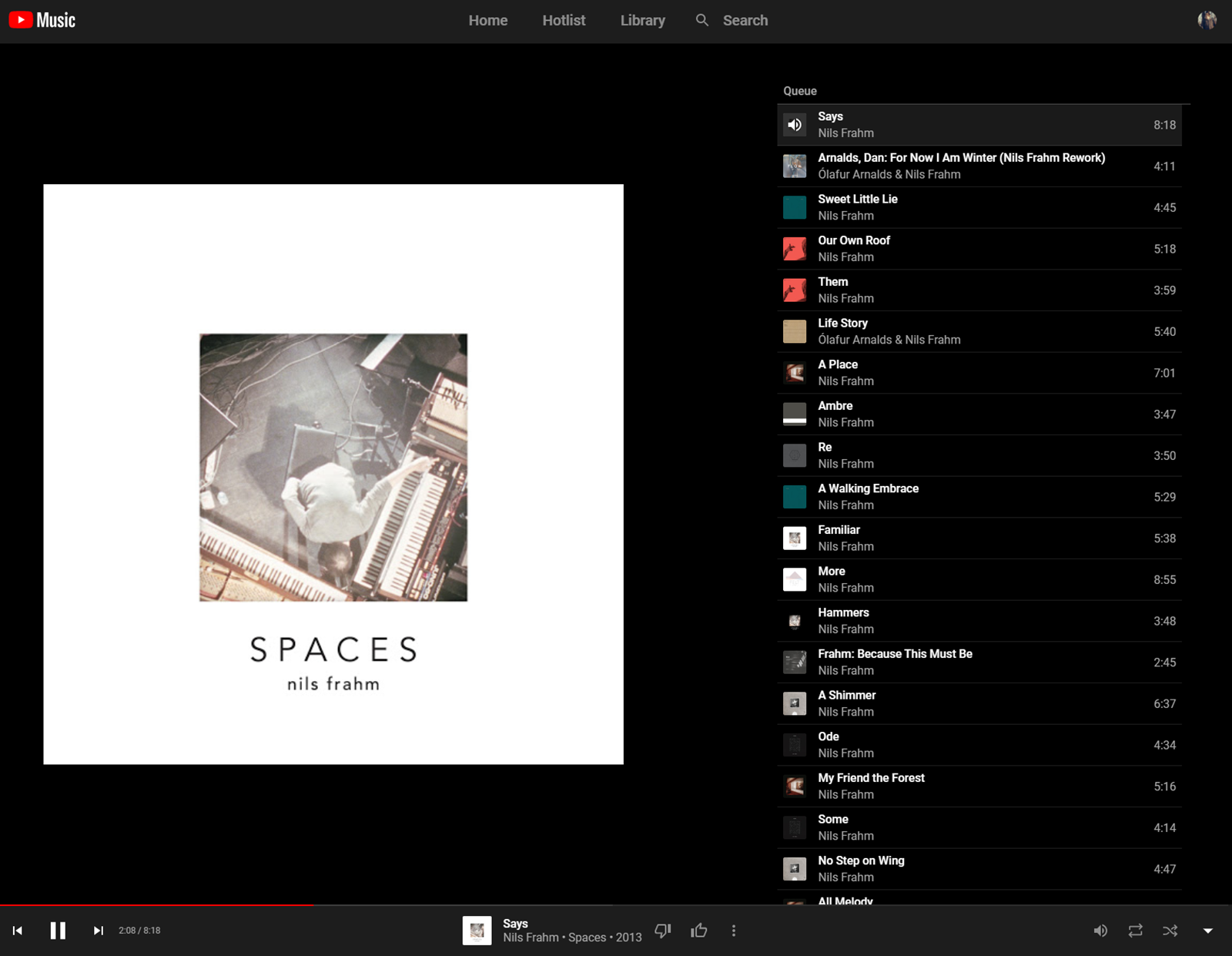Select queue title My Friend the Forest
The width and height of the screenshot is (1232, 956).
pyautogui.click(x=871, y=778)
